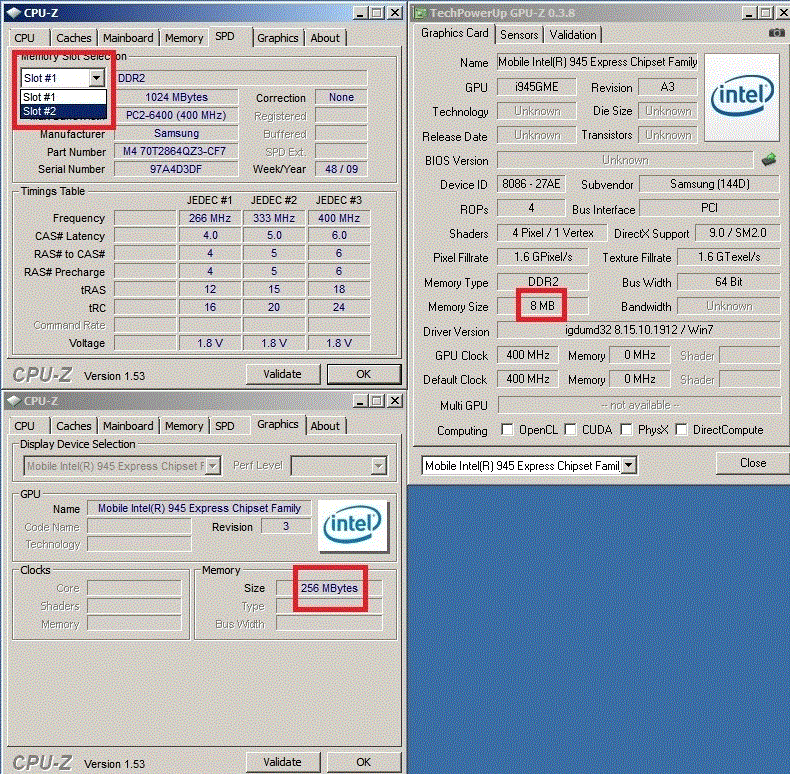Enable the OpenCL checkbox
Image resolution: width=790 pixels, height=774 pixels.
coord(507,430)
